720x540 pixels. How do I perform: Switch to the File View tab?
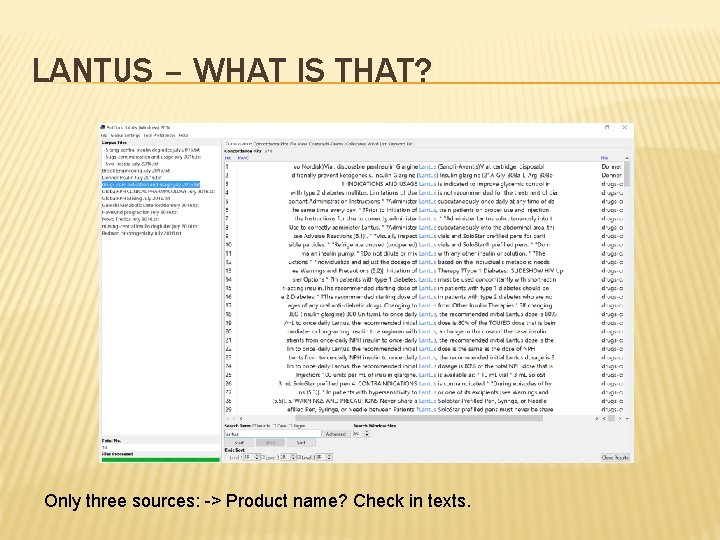[298, 144]
